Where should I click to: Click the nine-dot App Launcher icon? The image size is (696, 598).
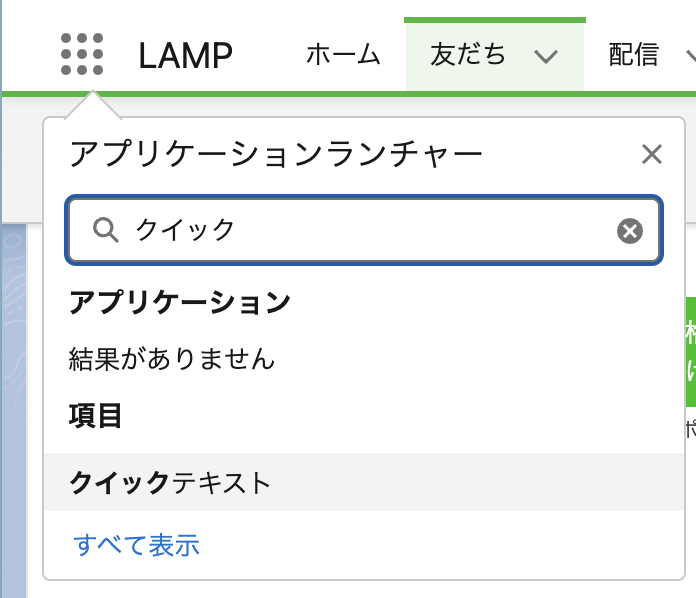point(82,54)
